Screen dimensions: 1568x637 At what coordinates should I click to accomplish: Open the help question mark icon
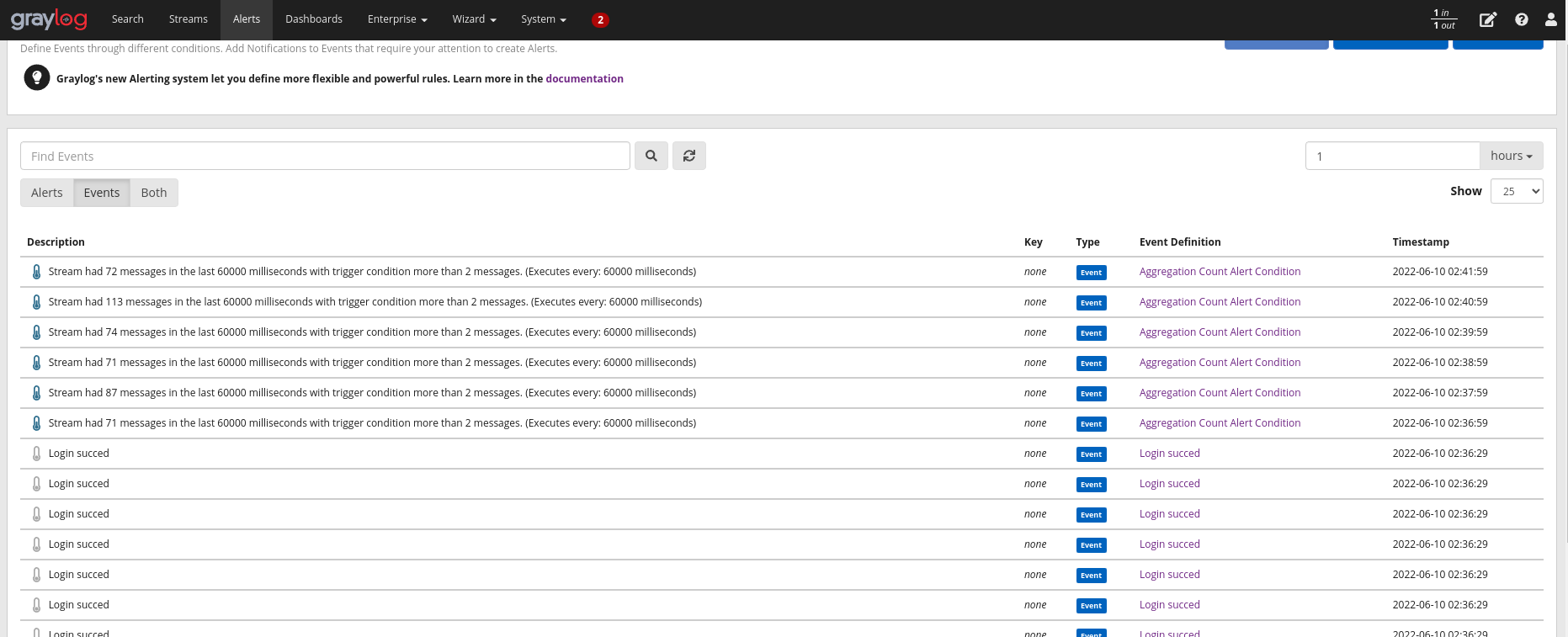click(1521, 19)
